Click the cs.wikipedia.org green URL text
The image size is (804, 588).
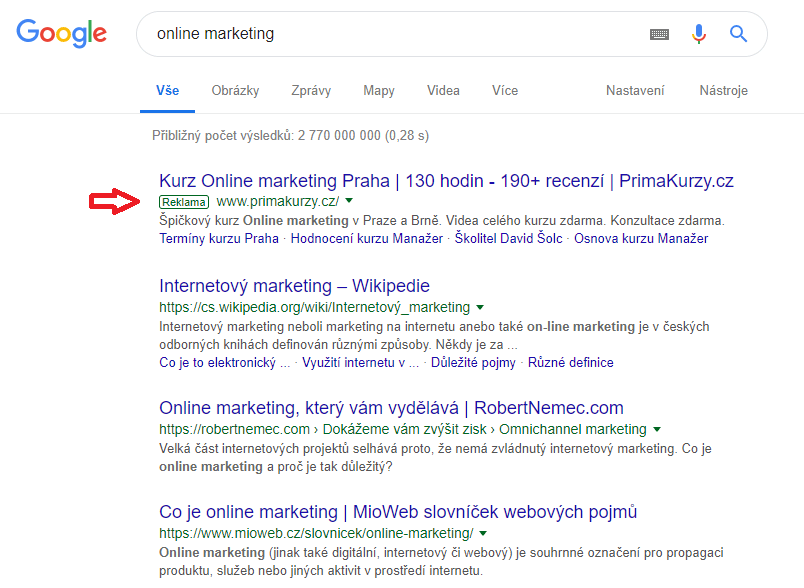coord(314,307)
